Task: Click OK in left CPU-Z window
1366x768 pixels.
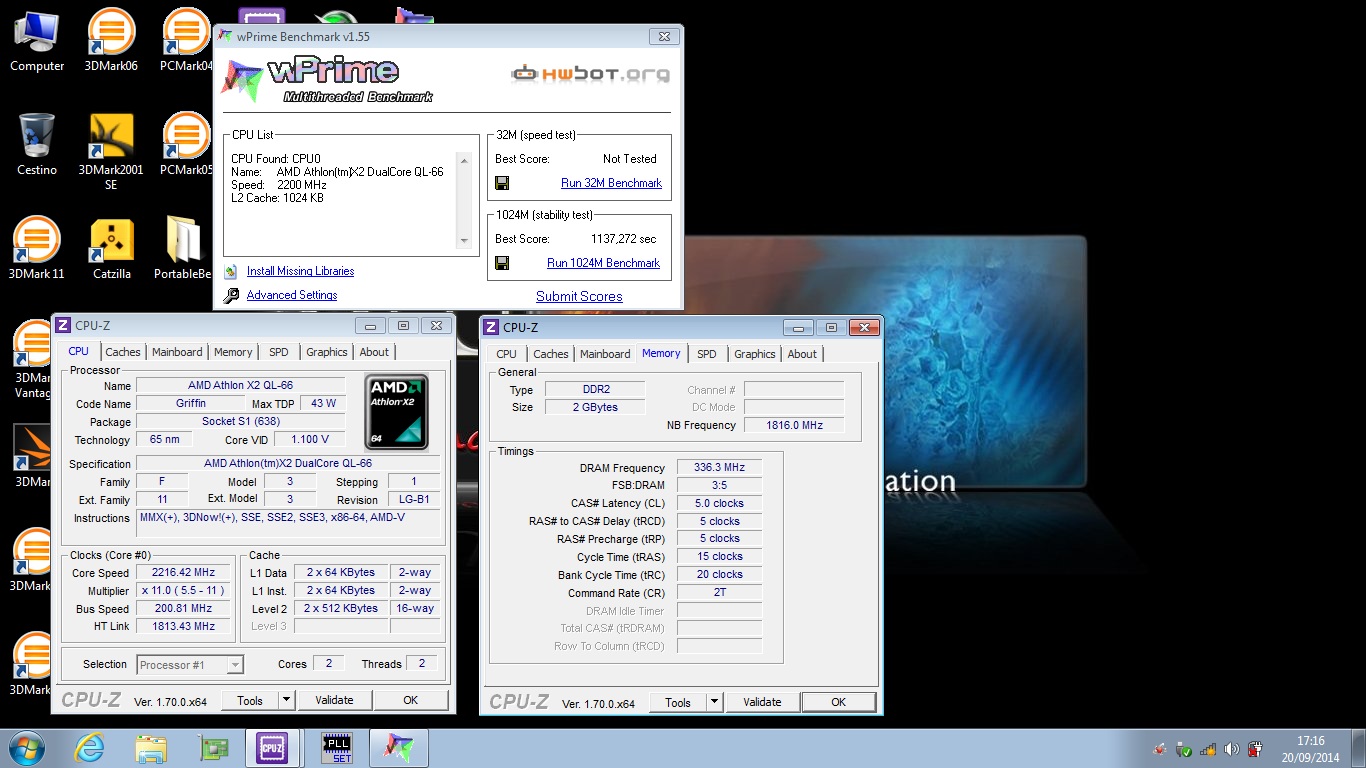Action: (410, 700)
